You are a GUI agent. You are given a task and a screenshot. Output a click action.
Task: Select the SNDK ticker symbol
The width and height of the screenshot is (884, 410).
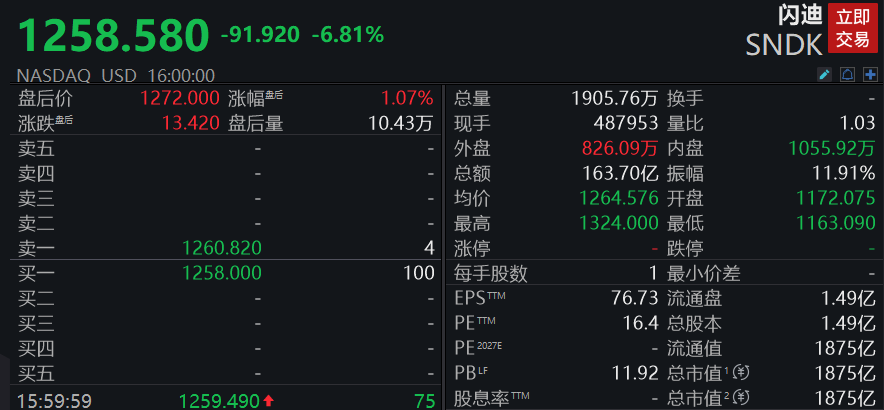pos(784,45)
